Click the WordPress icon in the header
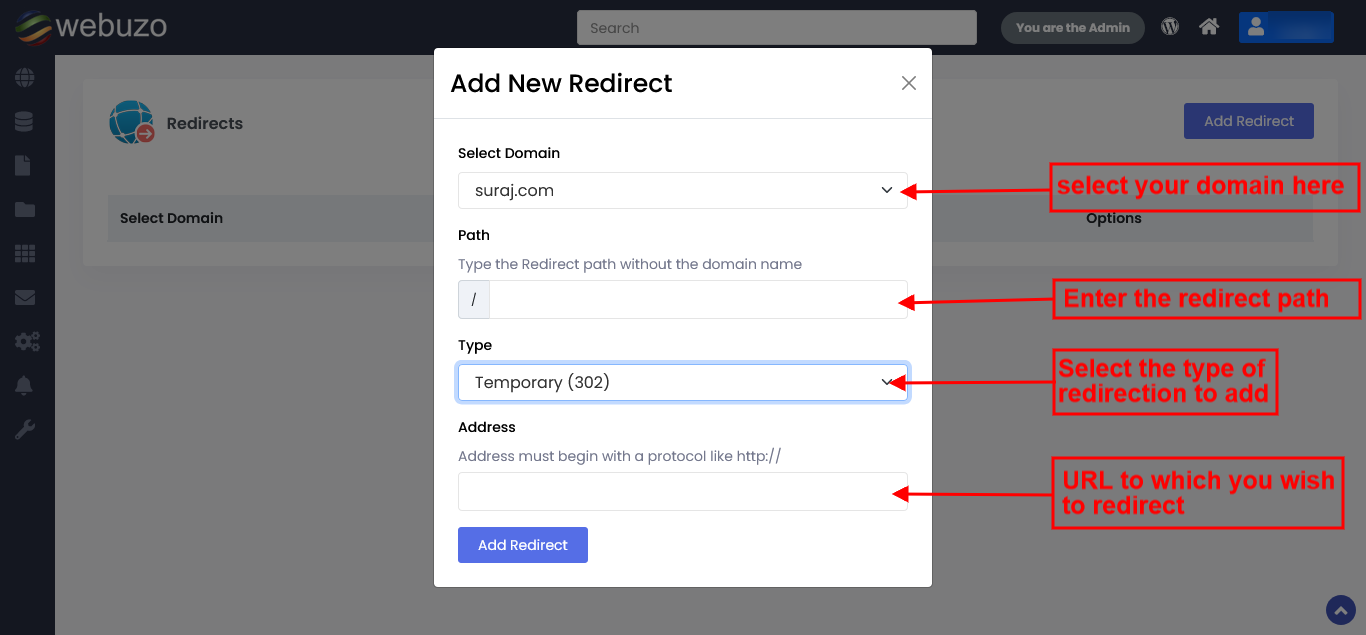 [1170, 27]
